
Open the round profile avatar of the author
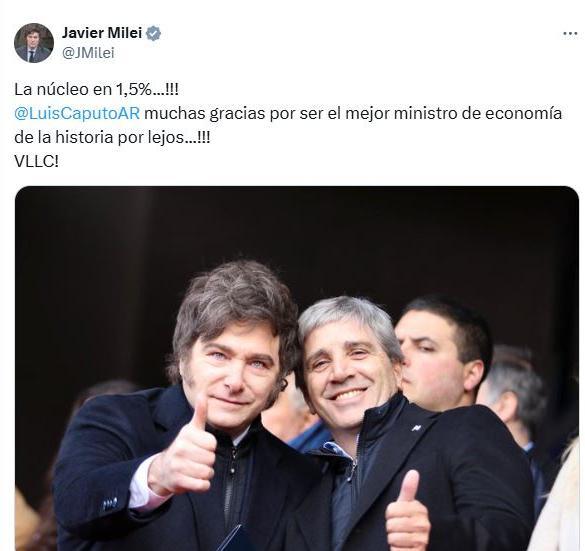pyautogui.click(x=34, y=43)
